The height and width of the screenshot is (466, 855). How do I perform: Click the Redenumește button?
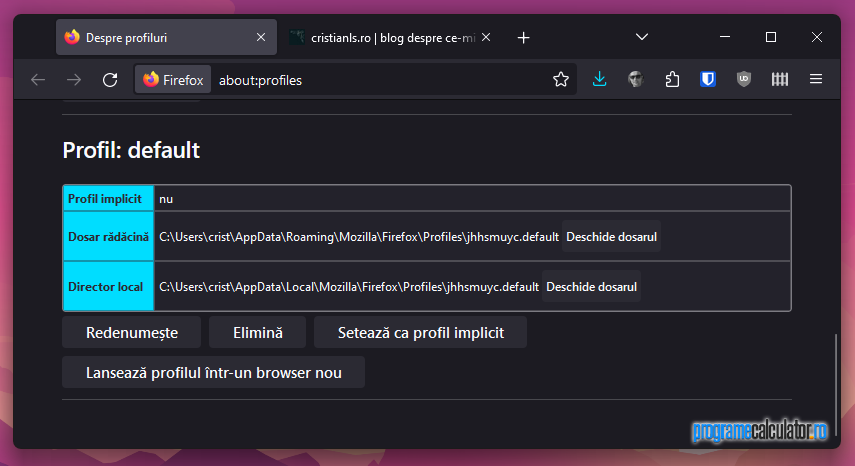tap(131, 332)
